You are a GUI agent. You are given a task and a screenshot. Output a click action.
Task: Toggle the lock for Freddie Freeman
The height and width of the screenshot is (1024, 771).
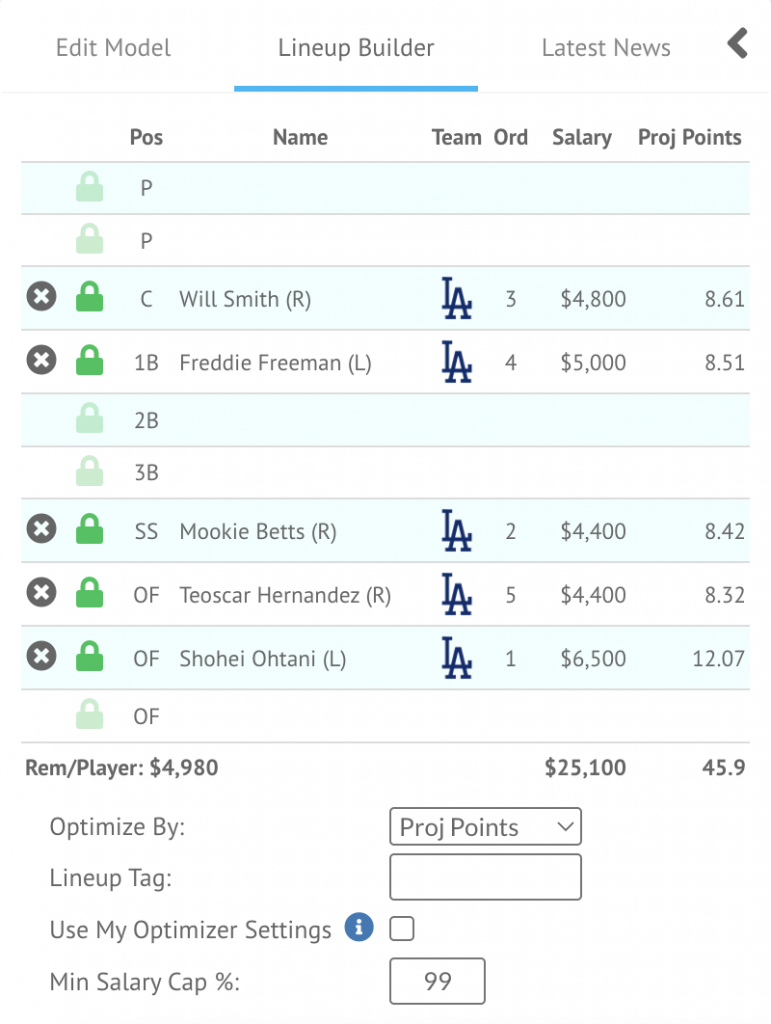tap(90, 362)
